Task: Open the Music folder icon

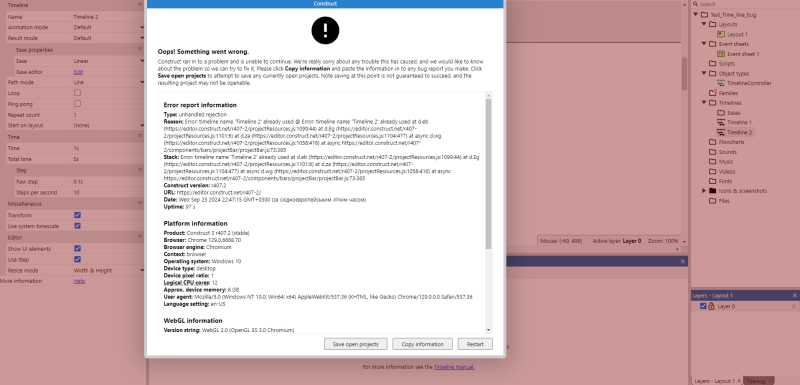Action: tap(713, 162)
